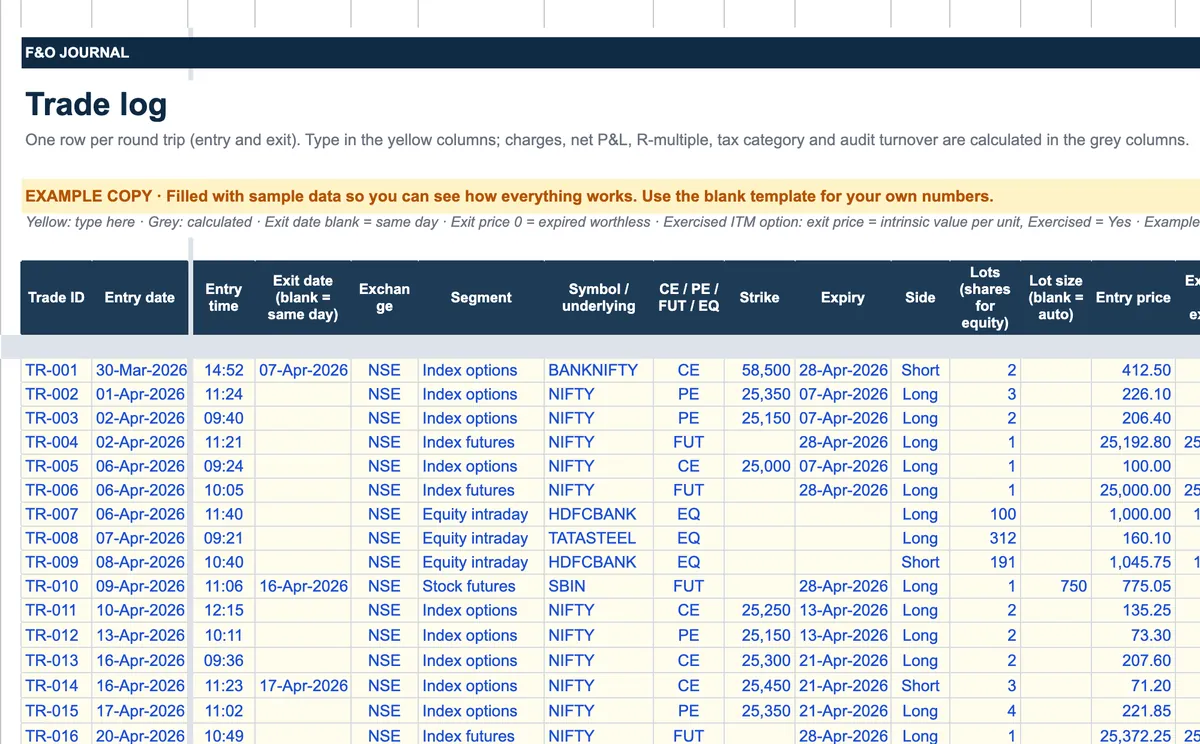Screen dimensions: 1200x744
Task: Click Index options segment in TR-002 row
Action: (481, 394)
